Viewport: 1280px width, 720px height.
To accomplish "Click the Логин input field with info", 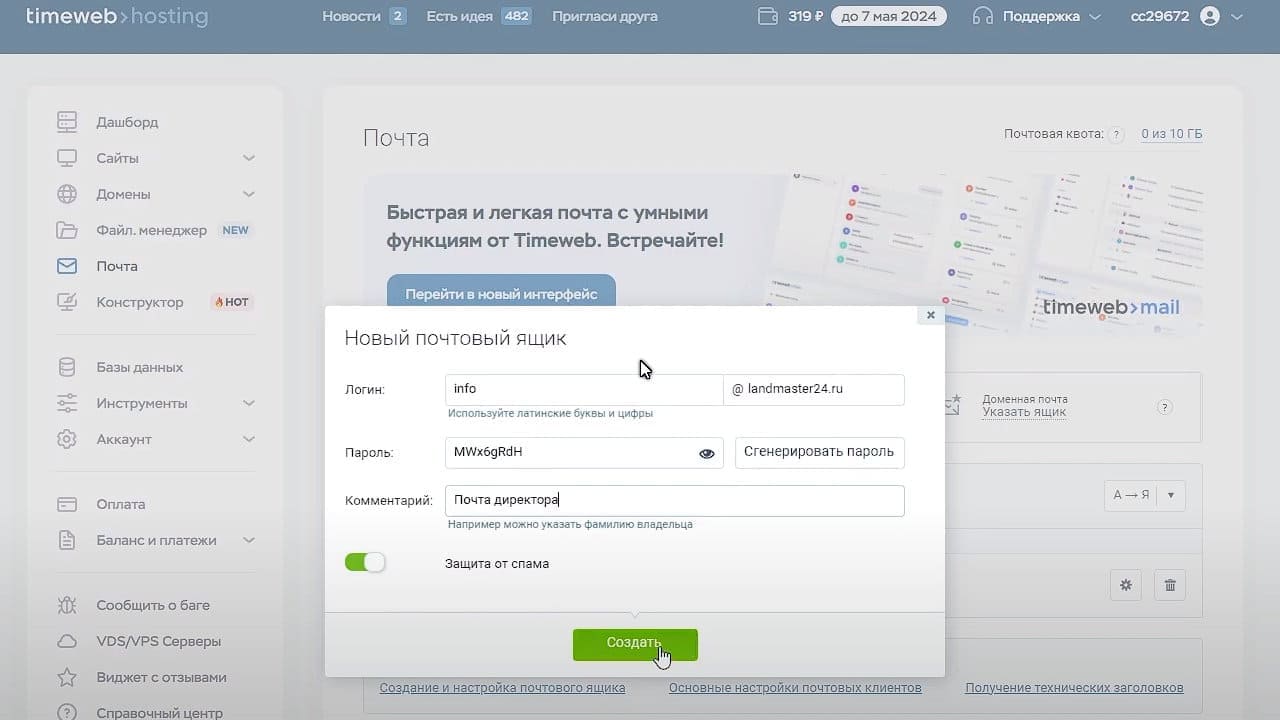I will (584, 389).
